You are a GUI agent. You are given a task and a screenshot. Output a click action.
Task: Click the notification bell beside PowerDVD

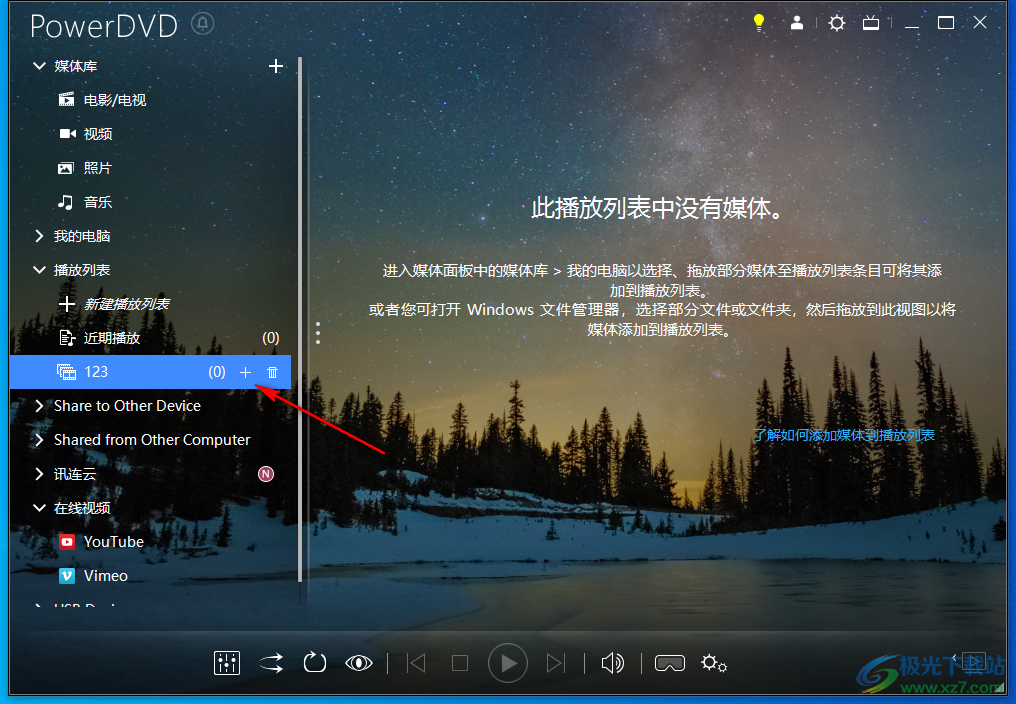tap(202, 24)
